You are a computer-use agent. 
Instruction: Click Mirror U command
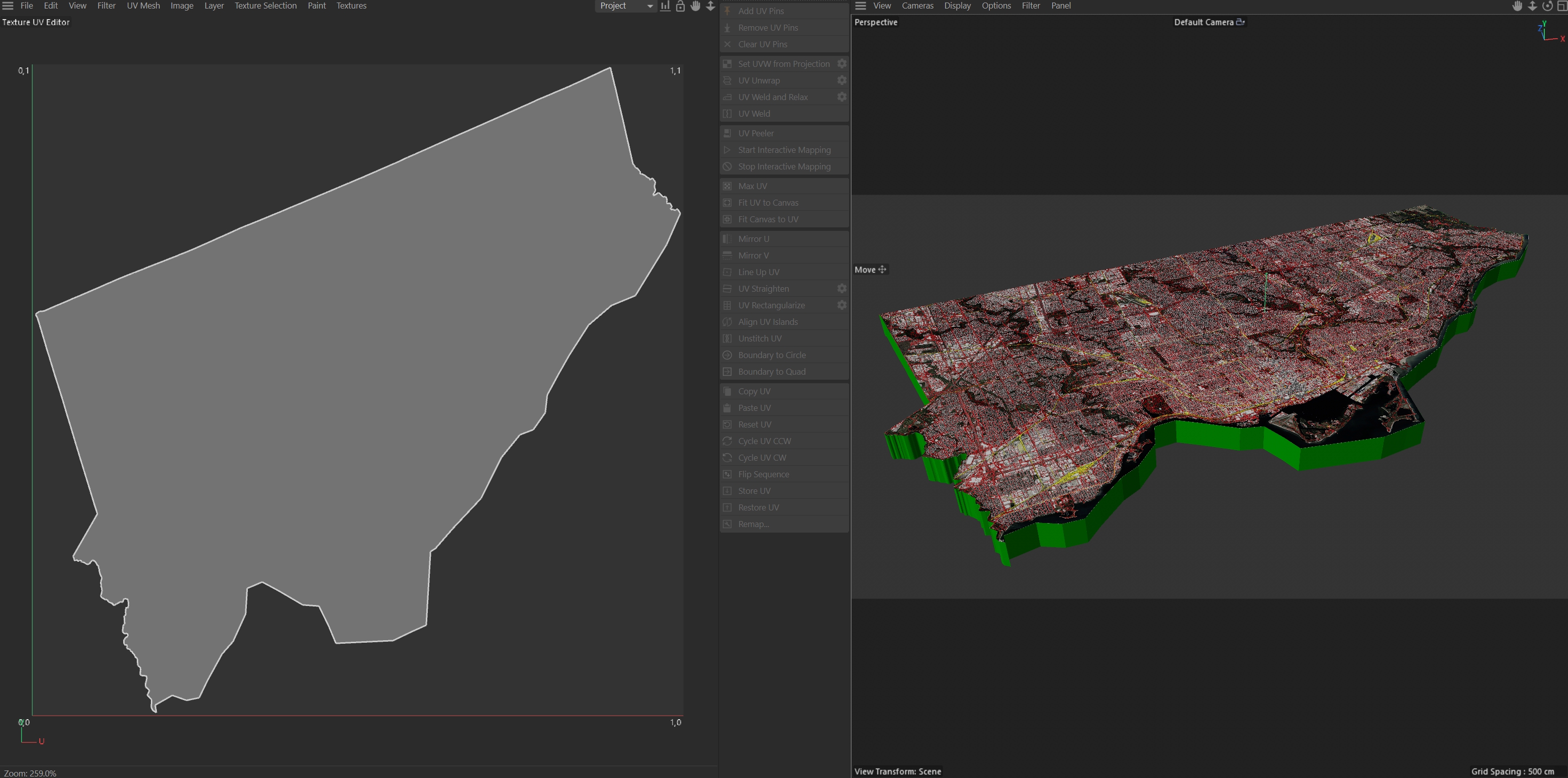pos(753,239)
